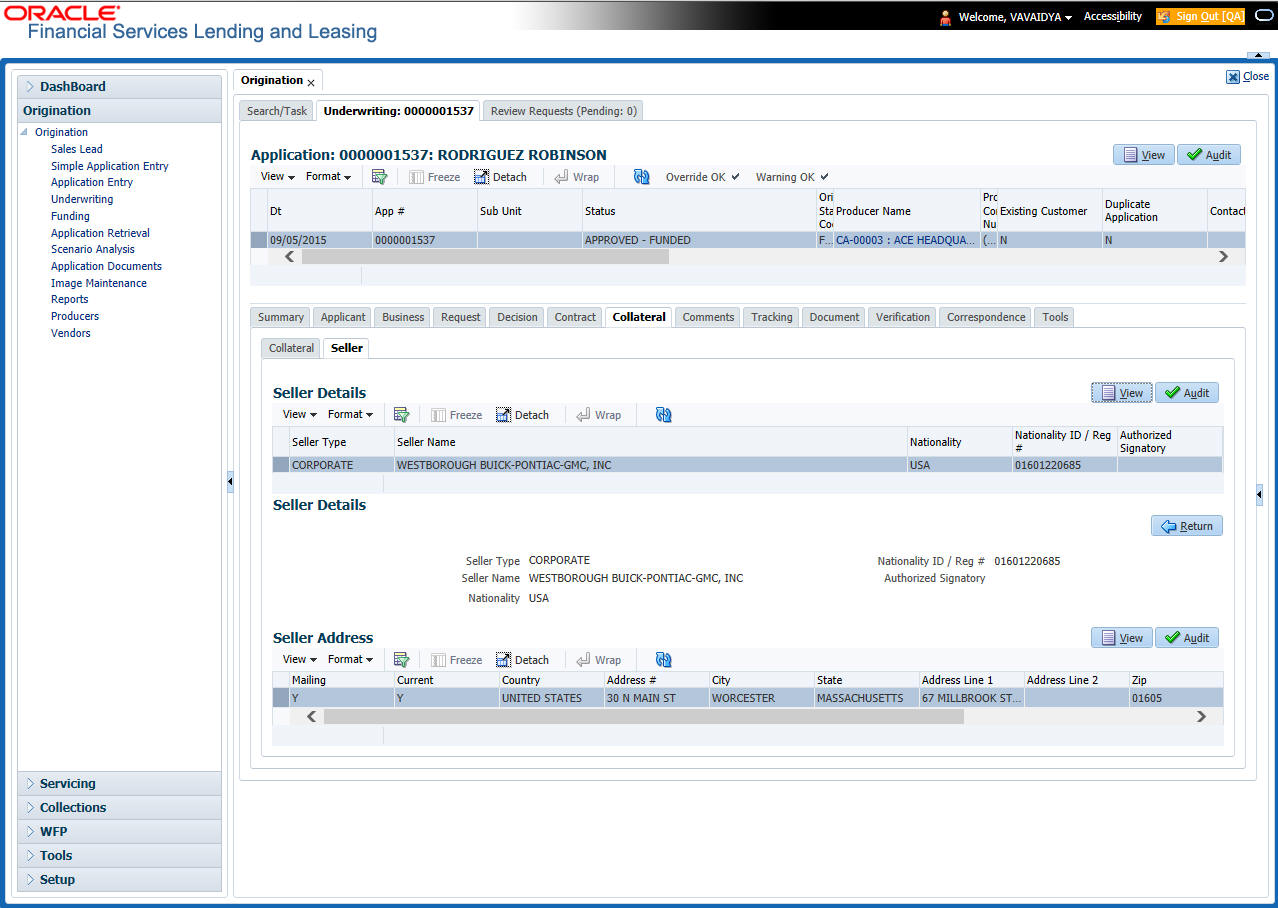Click the Return button
Viewport: 1278px width, 908px height.
1187,526
